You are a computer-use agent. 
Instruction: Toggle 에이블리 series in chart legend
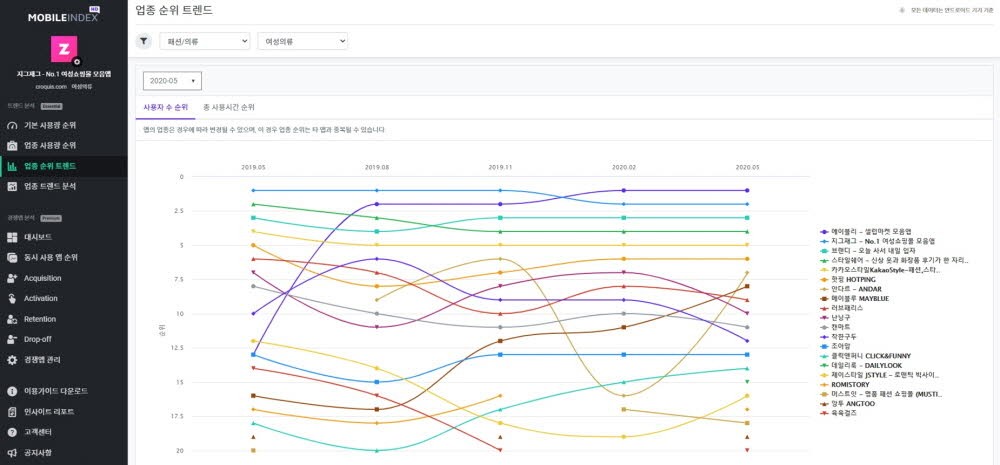point(864,232)
